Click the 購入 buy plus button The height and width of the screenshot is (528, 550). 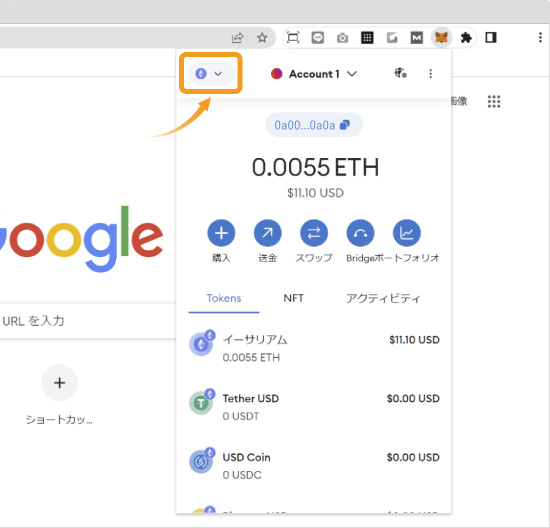pos(221,233)
